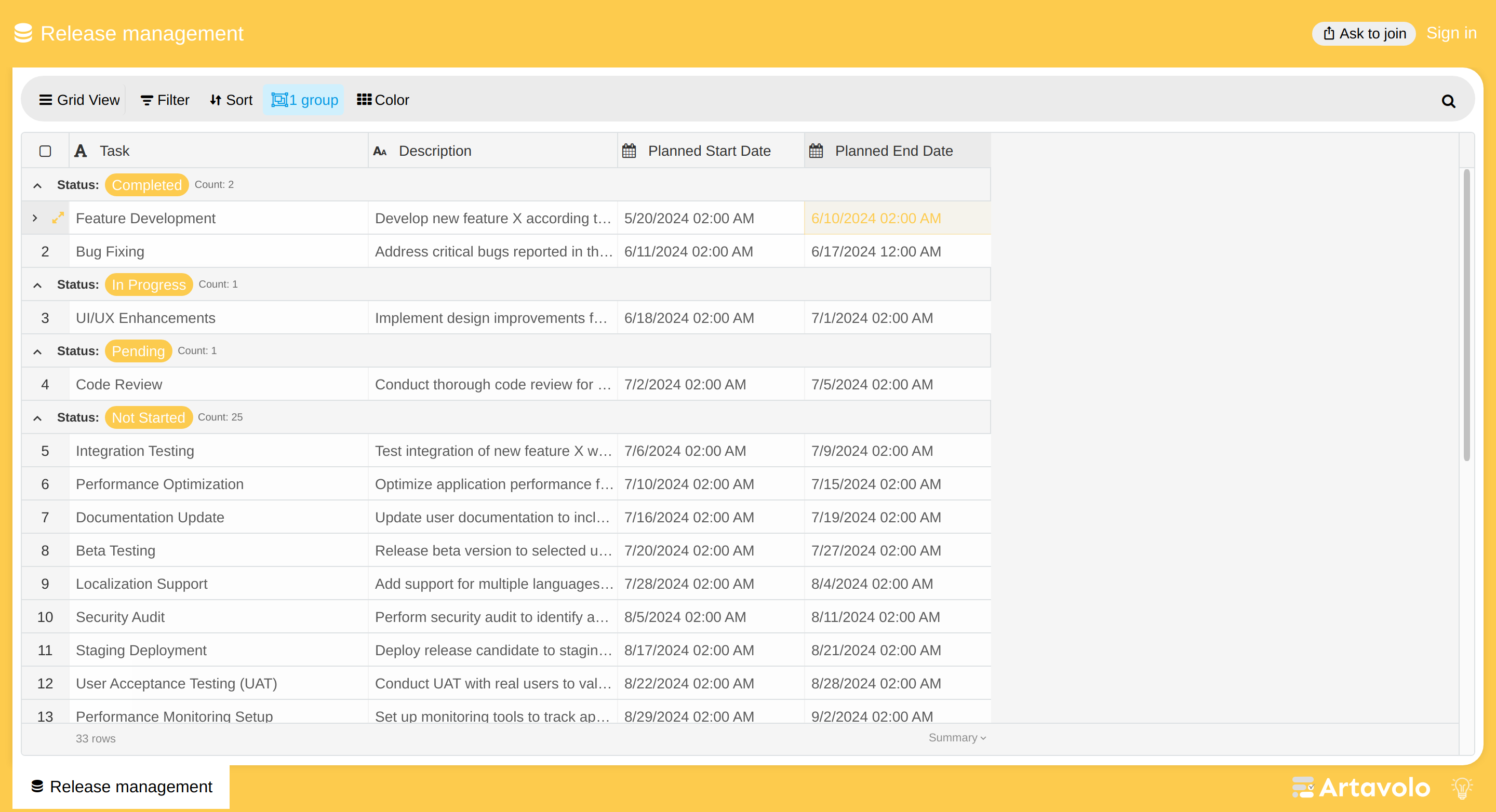This screenshot has height=812, width=1496.
Task: Click the lightbulb hint icon
Action: (1462, 788)
